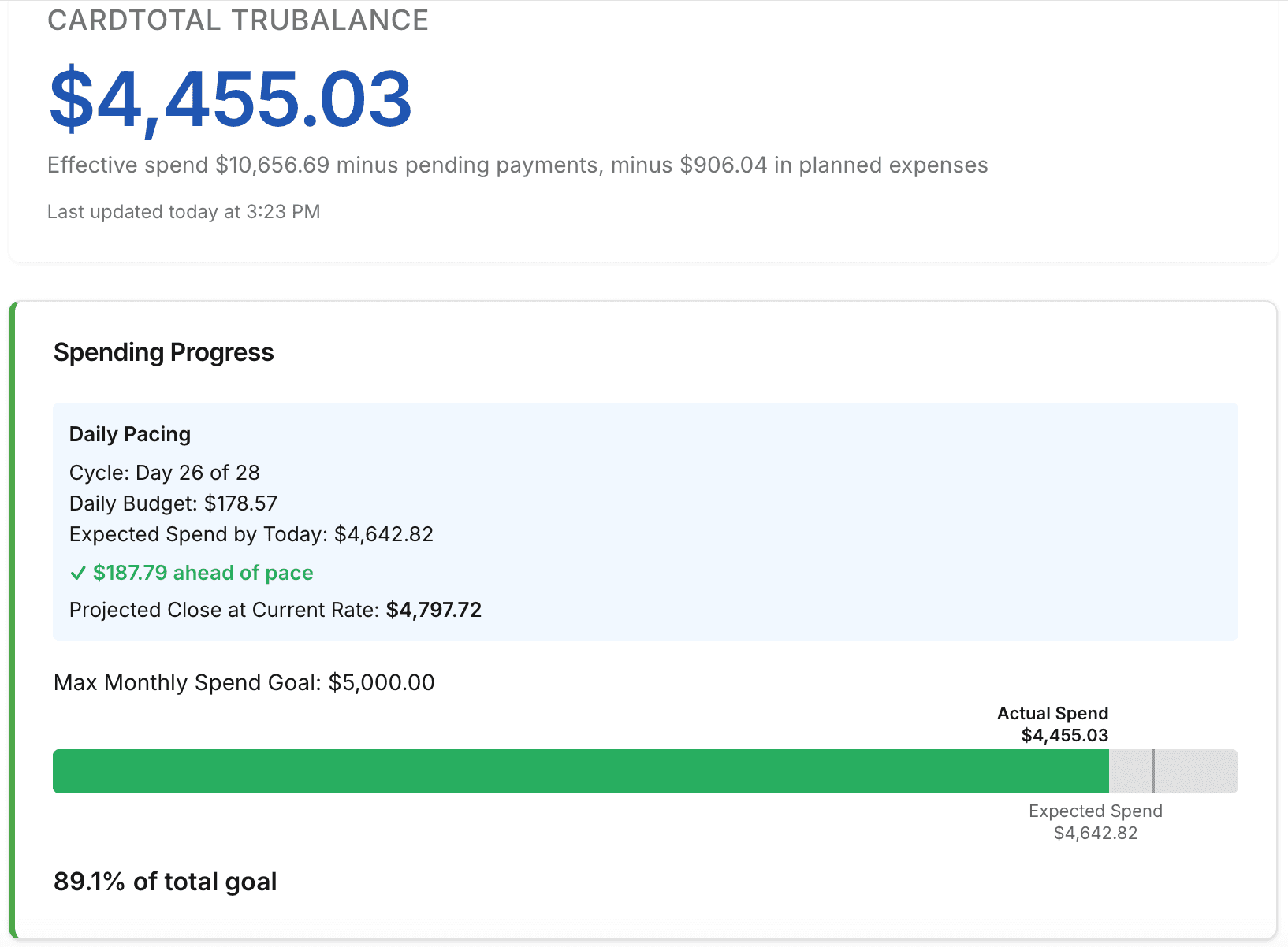Click the $187.79 ahead of pace message
Screen dimensions: 1288x947
pyautogui.click(x=203, y=574)
